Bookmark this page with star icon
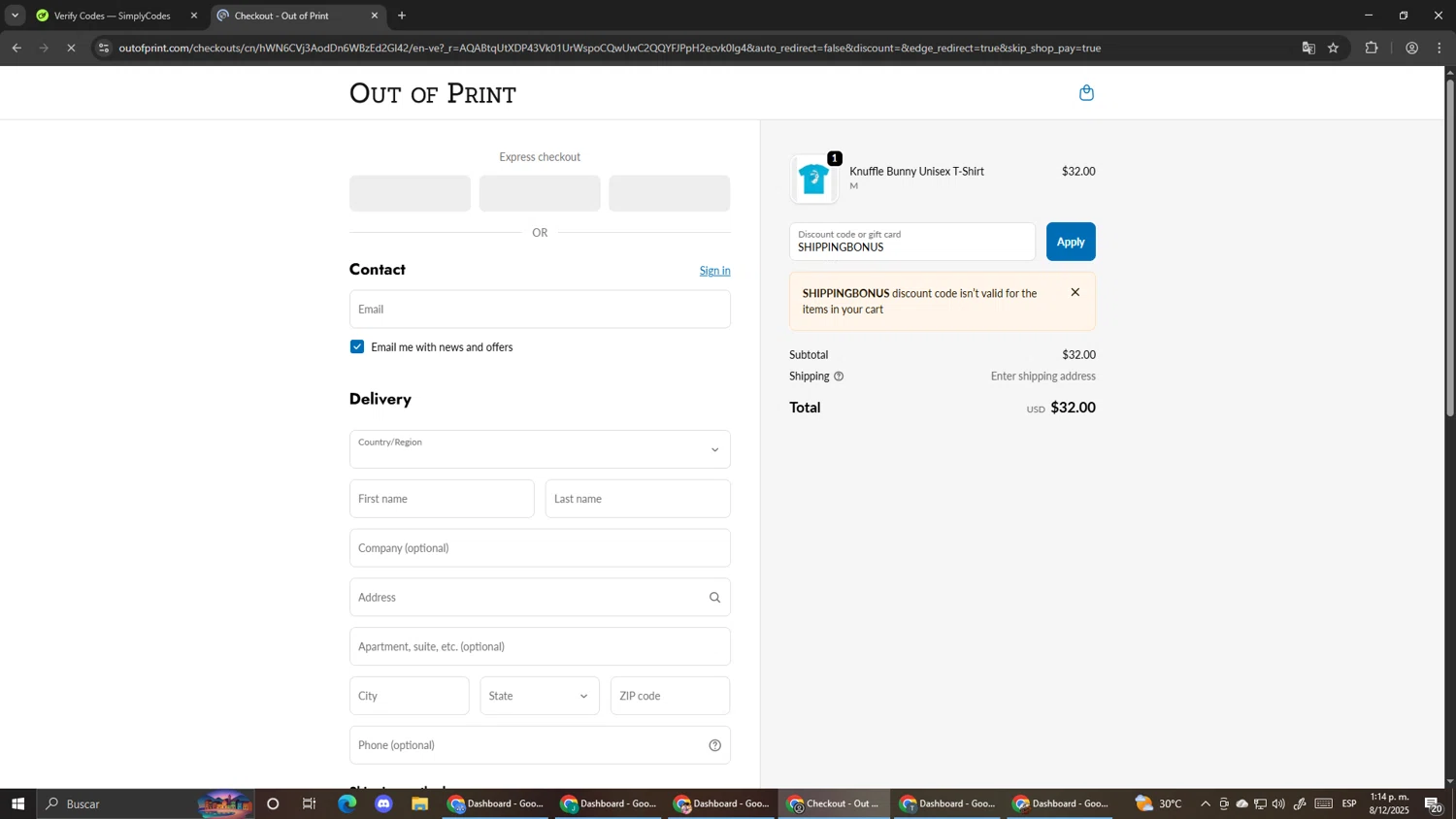1456x819 pixels. (x=1333, y=48)
